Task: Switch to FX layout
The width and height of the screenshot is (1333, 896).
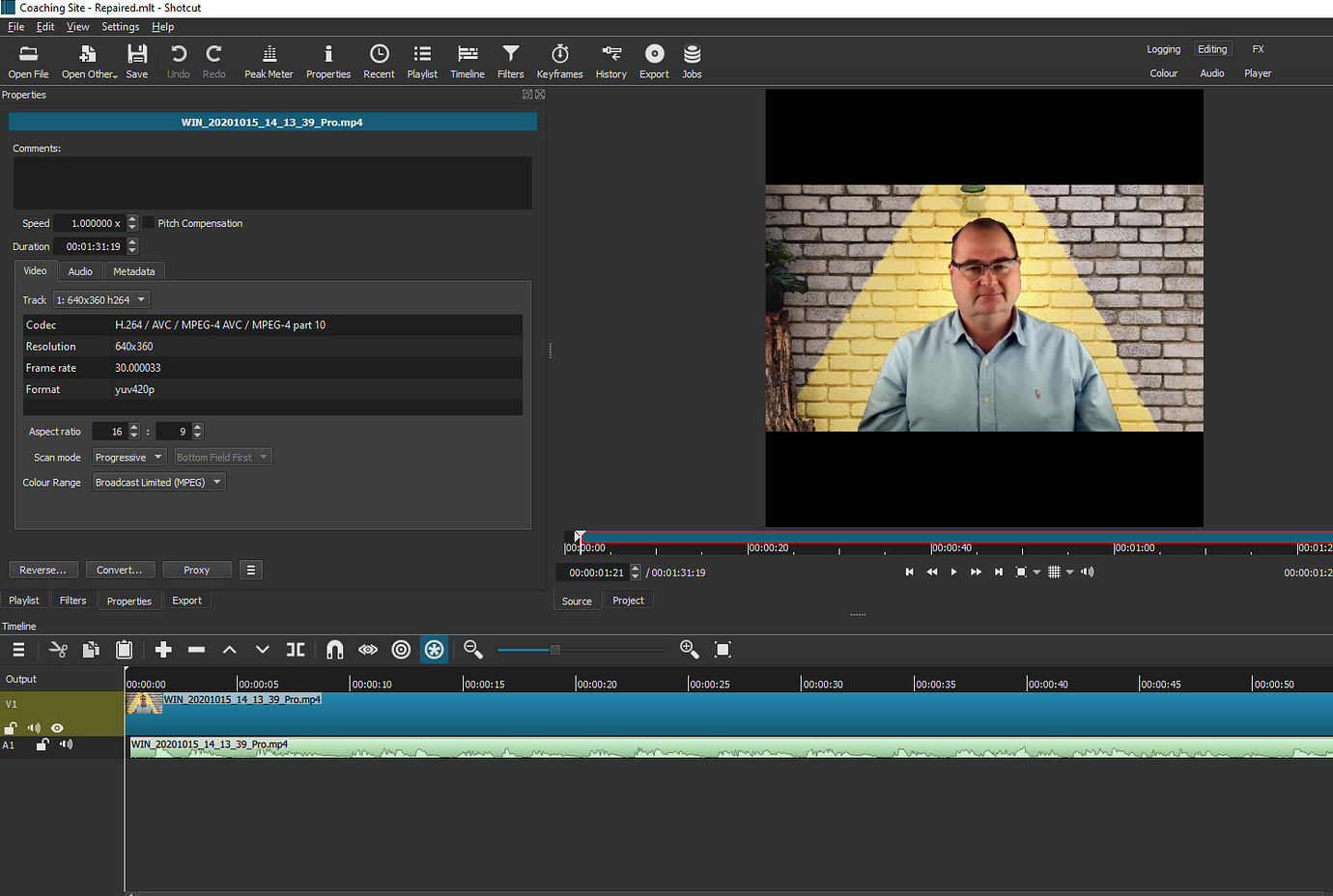Action: click(1258, 49)
